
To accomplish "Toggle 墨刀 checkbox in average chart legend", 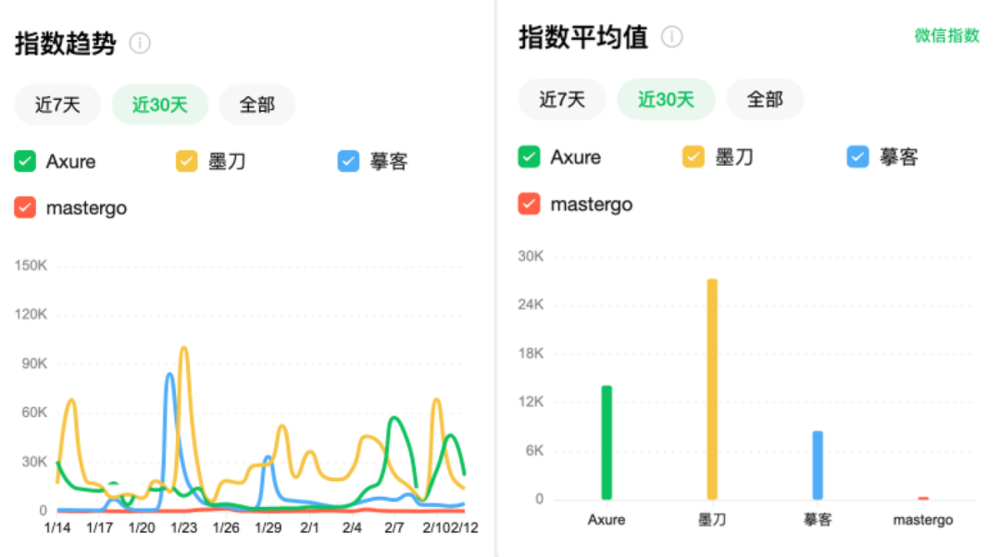I will 693,157.
